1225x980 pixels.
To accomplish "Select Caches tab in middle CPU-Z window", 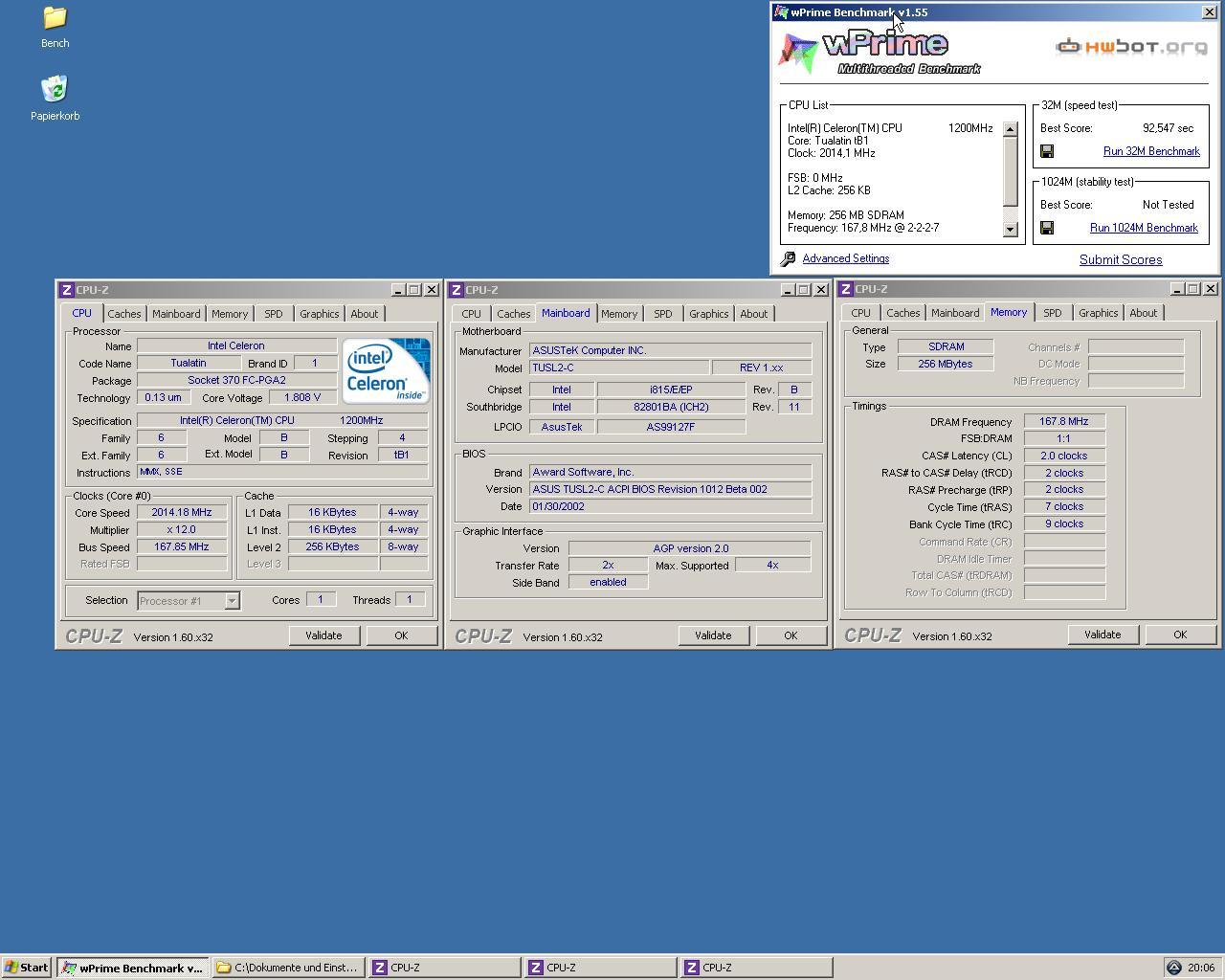I will pos(514,314).
